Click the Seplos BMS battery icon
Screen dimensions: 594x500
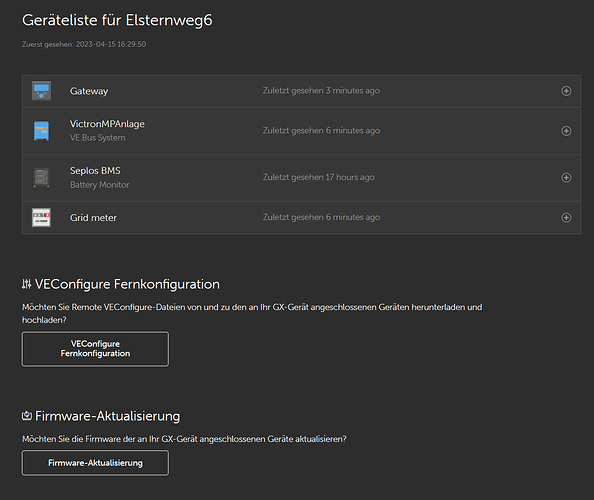pos(41,178)
